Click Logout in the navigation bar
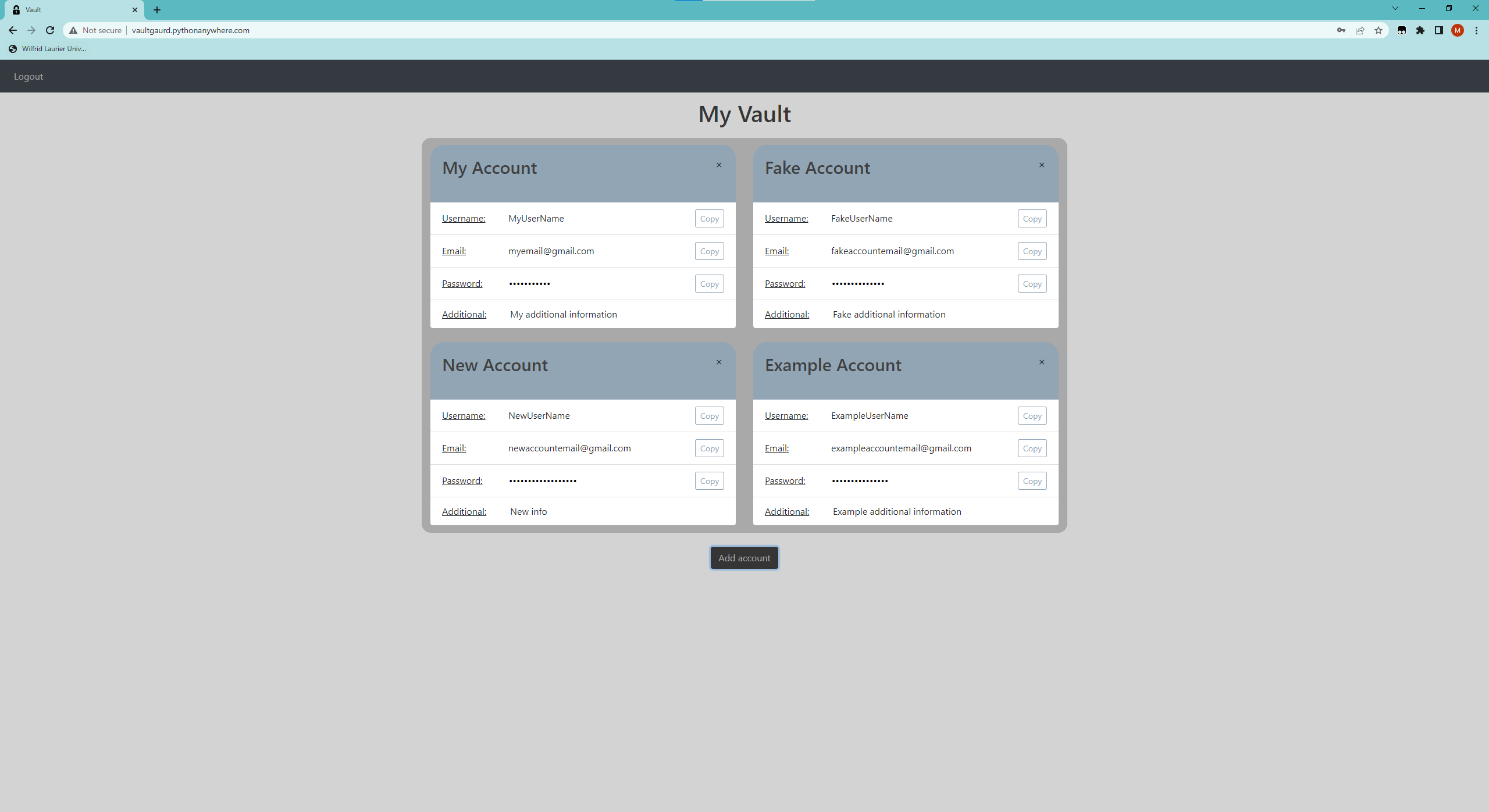Image resolution: width=1489 pixels, height=812 pixels. pos(28,76)
